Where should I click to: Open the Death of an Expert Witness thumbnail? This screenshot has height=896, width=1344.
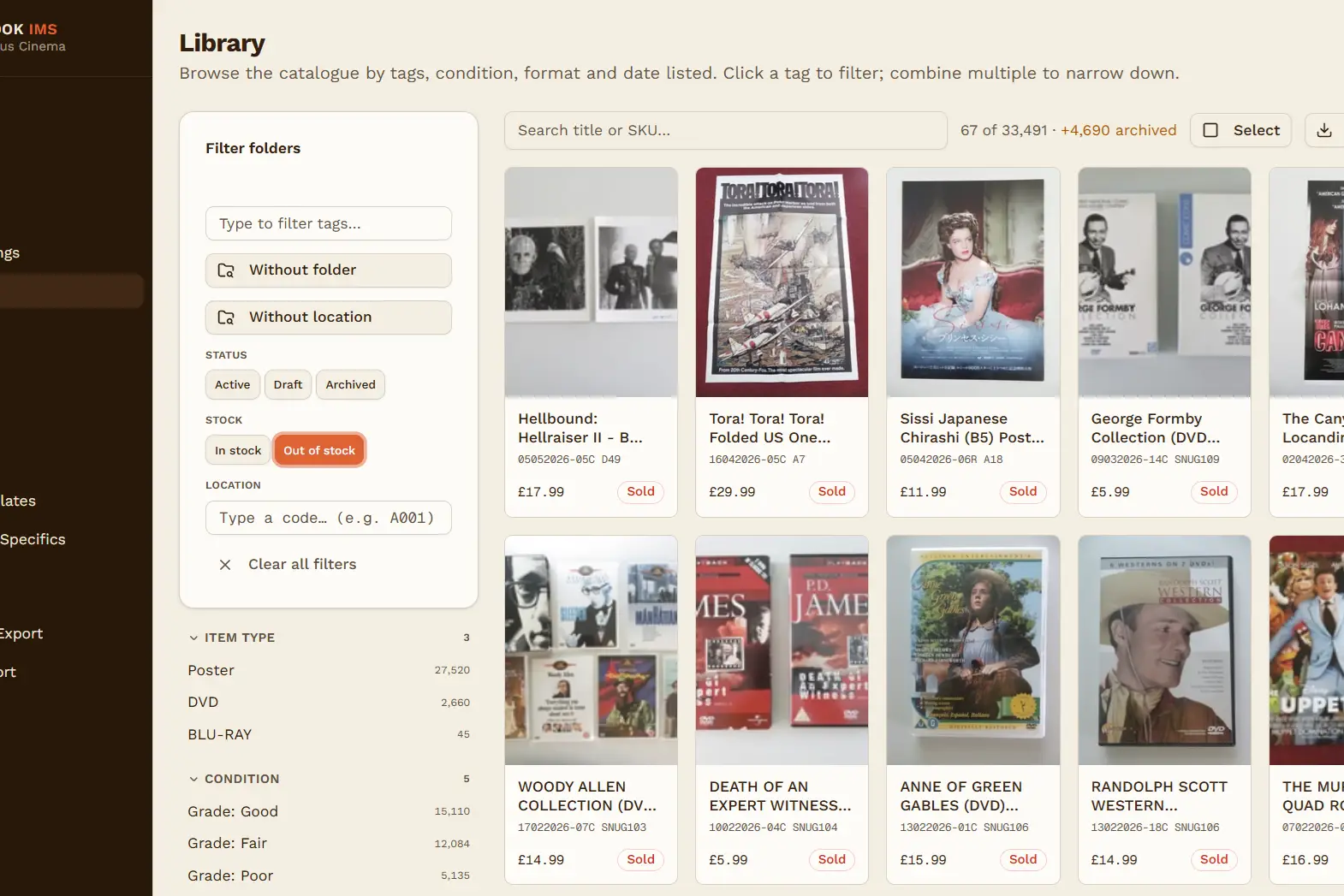click(x=782, y=650)
